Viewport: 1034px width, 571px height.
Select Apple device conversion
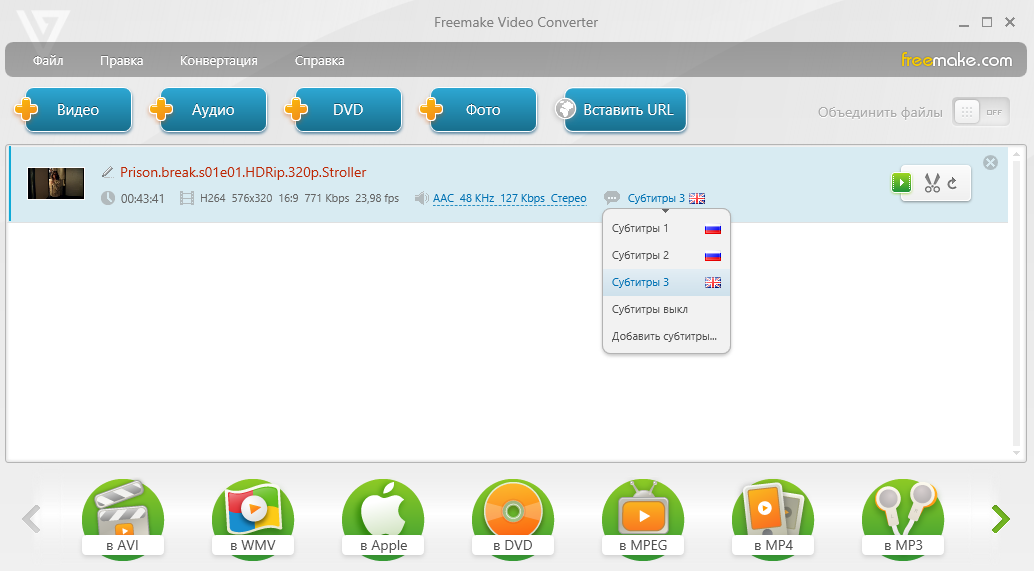[x=382, y=518]
